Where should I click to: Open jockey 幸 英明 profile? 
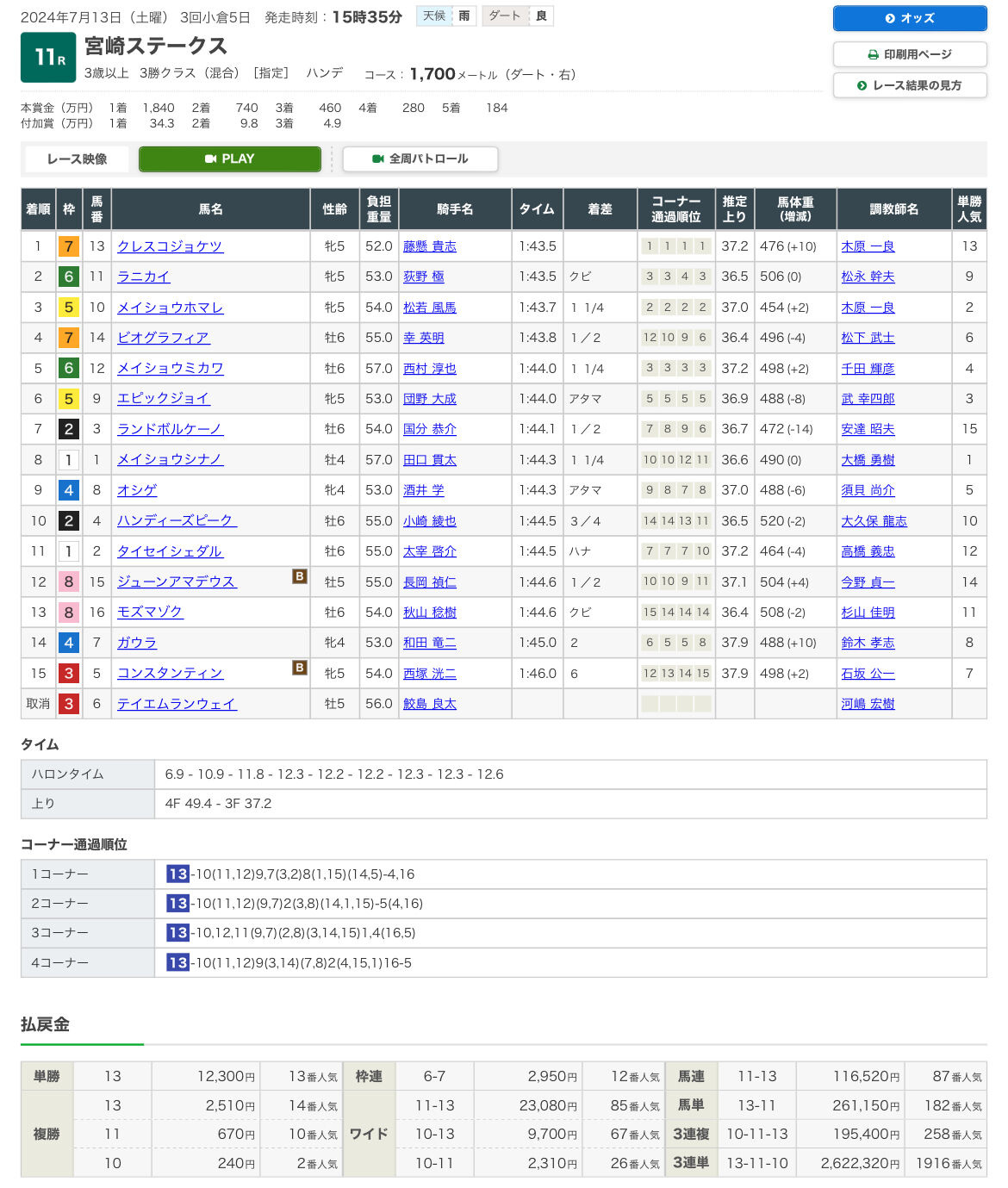coord(424,338)
